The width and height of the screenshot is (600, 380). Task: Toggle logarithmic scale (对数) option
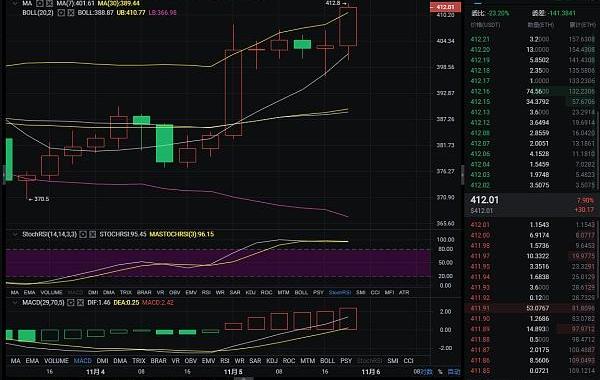pos(426,372)
